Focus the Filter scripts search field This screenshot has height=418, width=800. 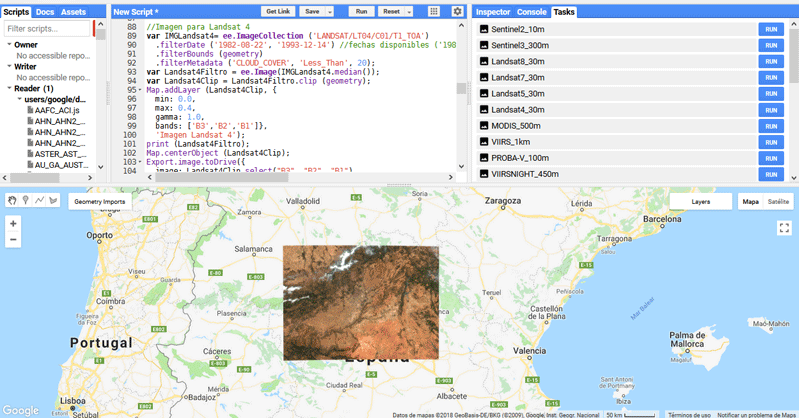(x=47, y=29)
